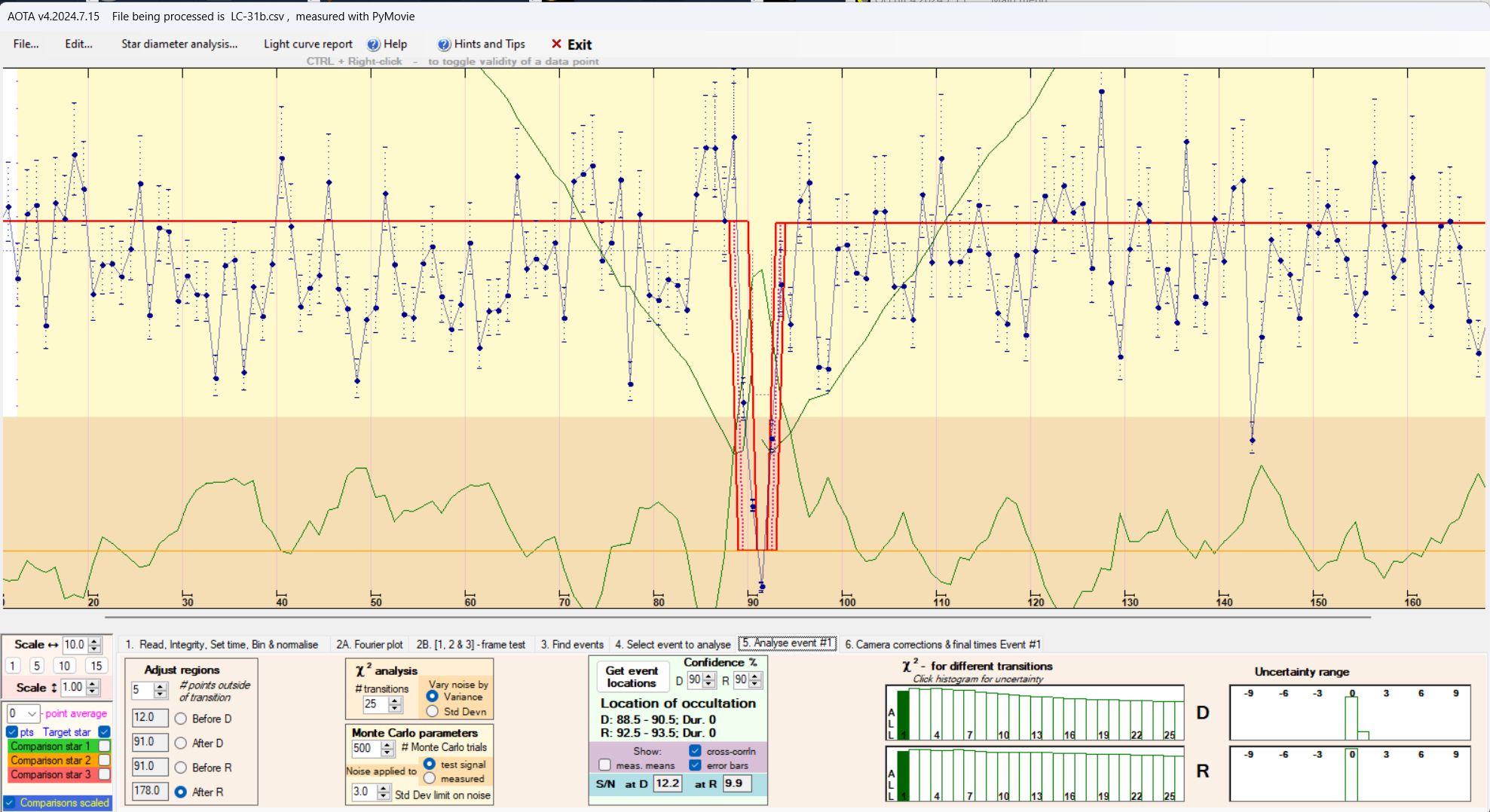Click the Before D value field 12.0
This screenshot has height=812, width=1490.
(150, 718)
